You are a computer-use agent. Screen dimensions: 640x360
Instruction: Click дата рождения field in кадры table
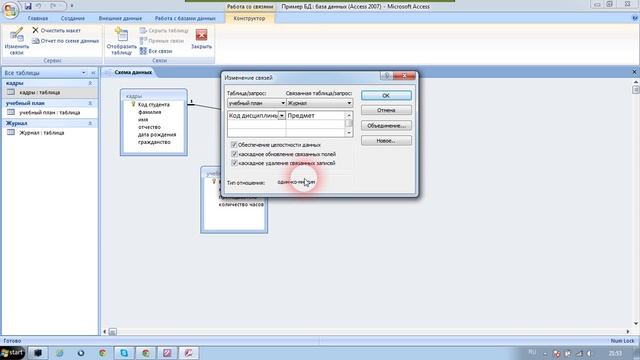click(157, 134)
